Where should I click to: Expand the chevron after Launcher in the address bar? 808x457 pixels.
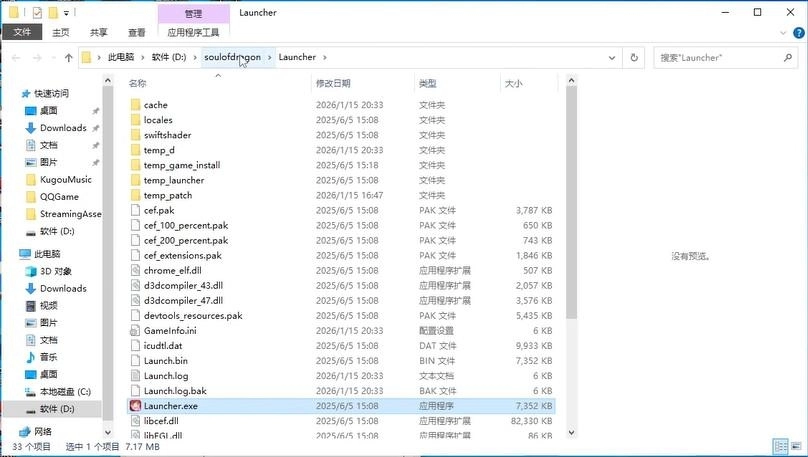pyautogui.click(x=325, y=58)
